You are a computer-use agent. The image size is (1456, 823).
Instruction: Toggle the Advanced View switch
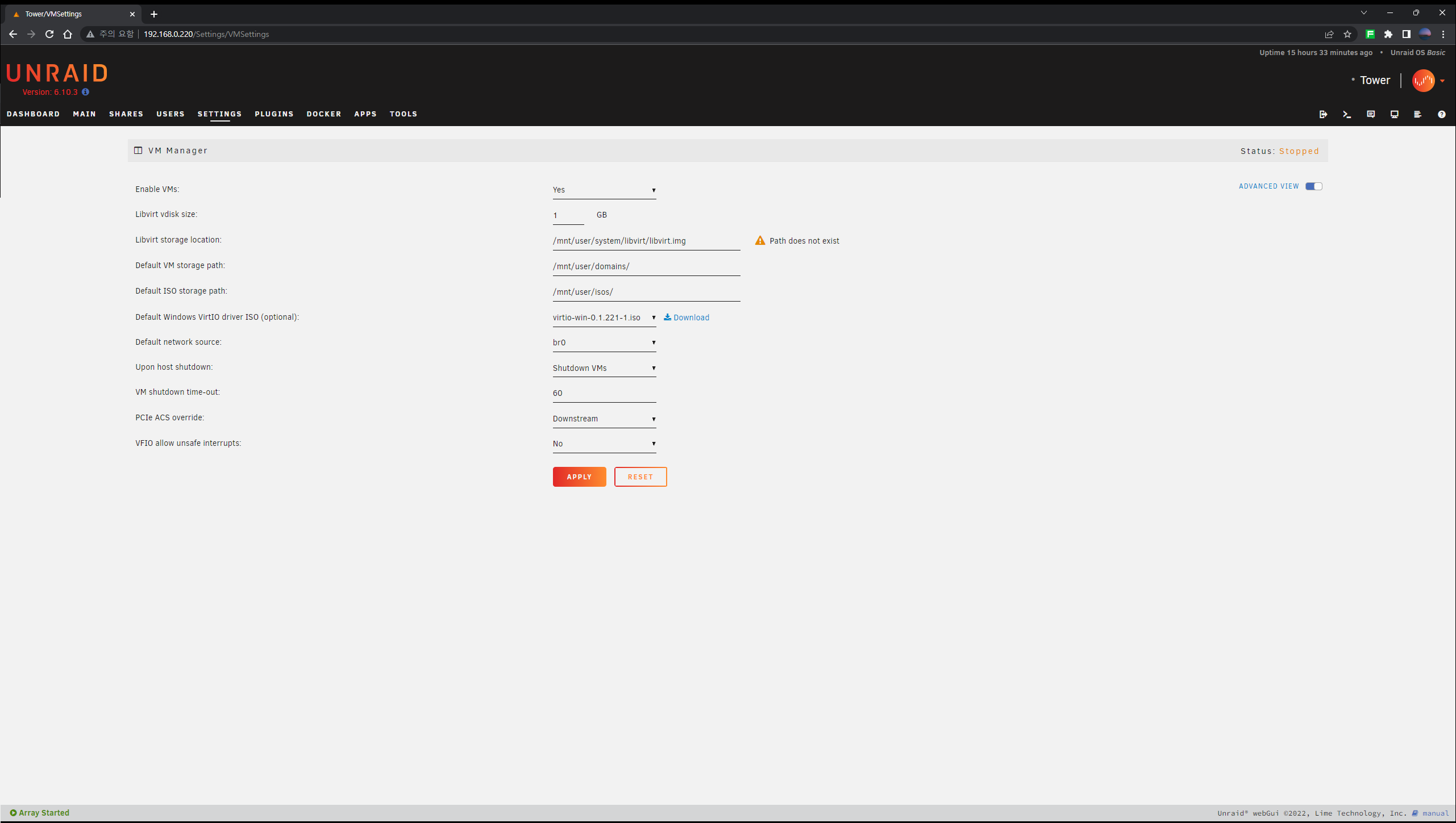click(1313, 186)
